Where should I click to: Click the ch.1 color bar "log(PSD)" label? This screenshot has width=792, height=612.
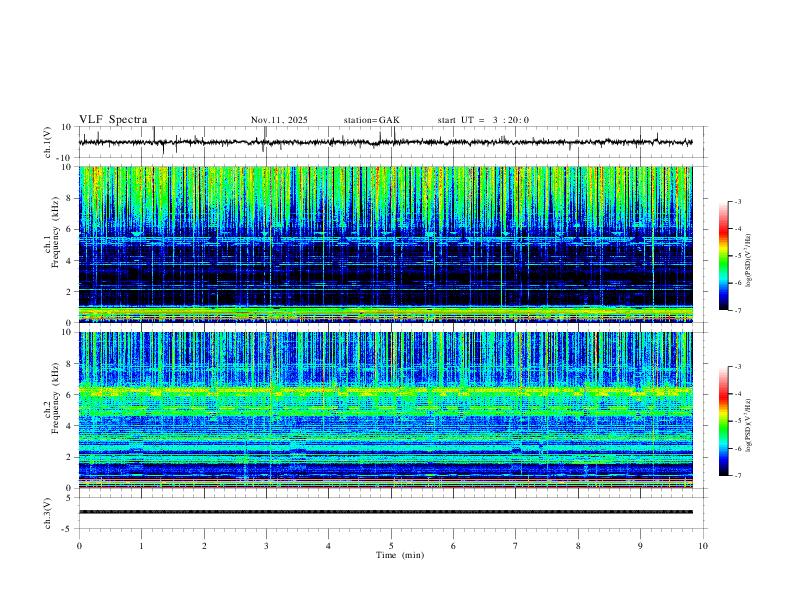pos(748,261)
